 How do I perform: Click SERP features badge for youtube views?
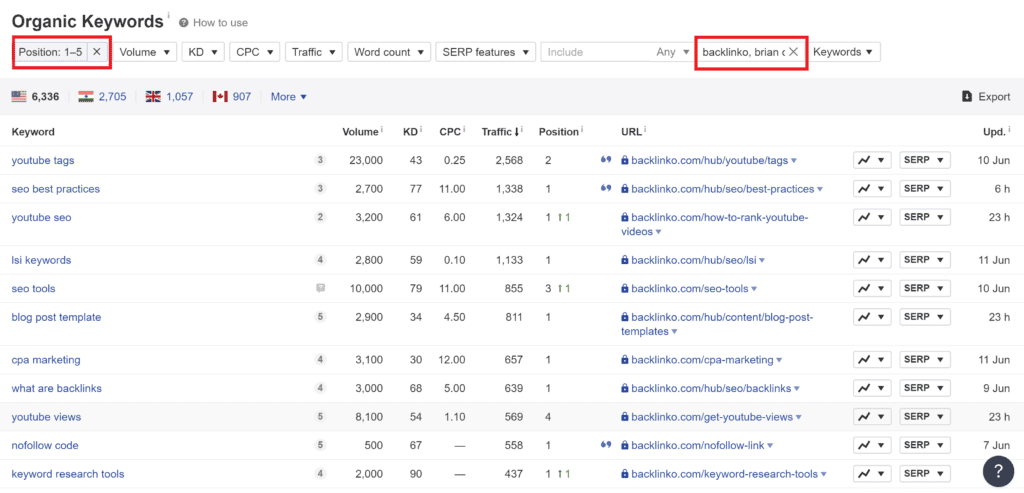(320, 417)
